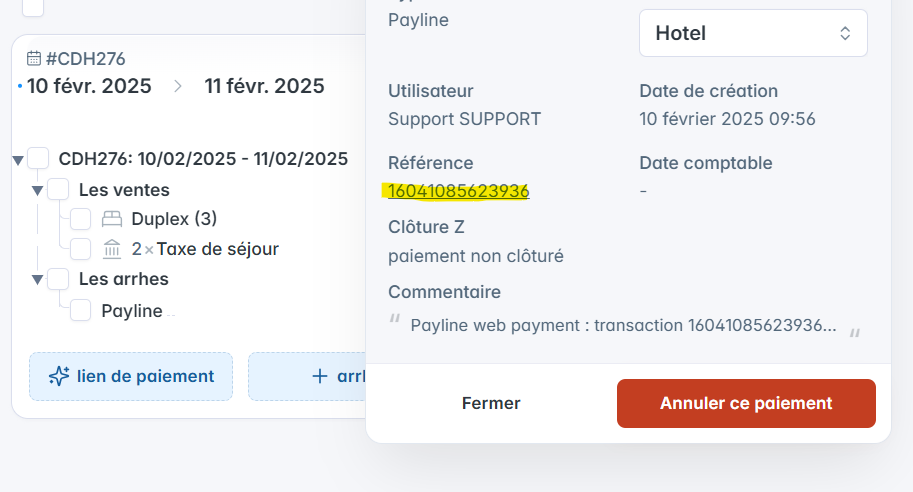Click the sparkle icon on lien de paiement
Image resolution: width=913 pixels, height=492 pixels.
(x=59, y=376)
